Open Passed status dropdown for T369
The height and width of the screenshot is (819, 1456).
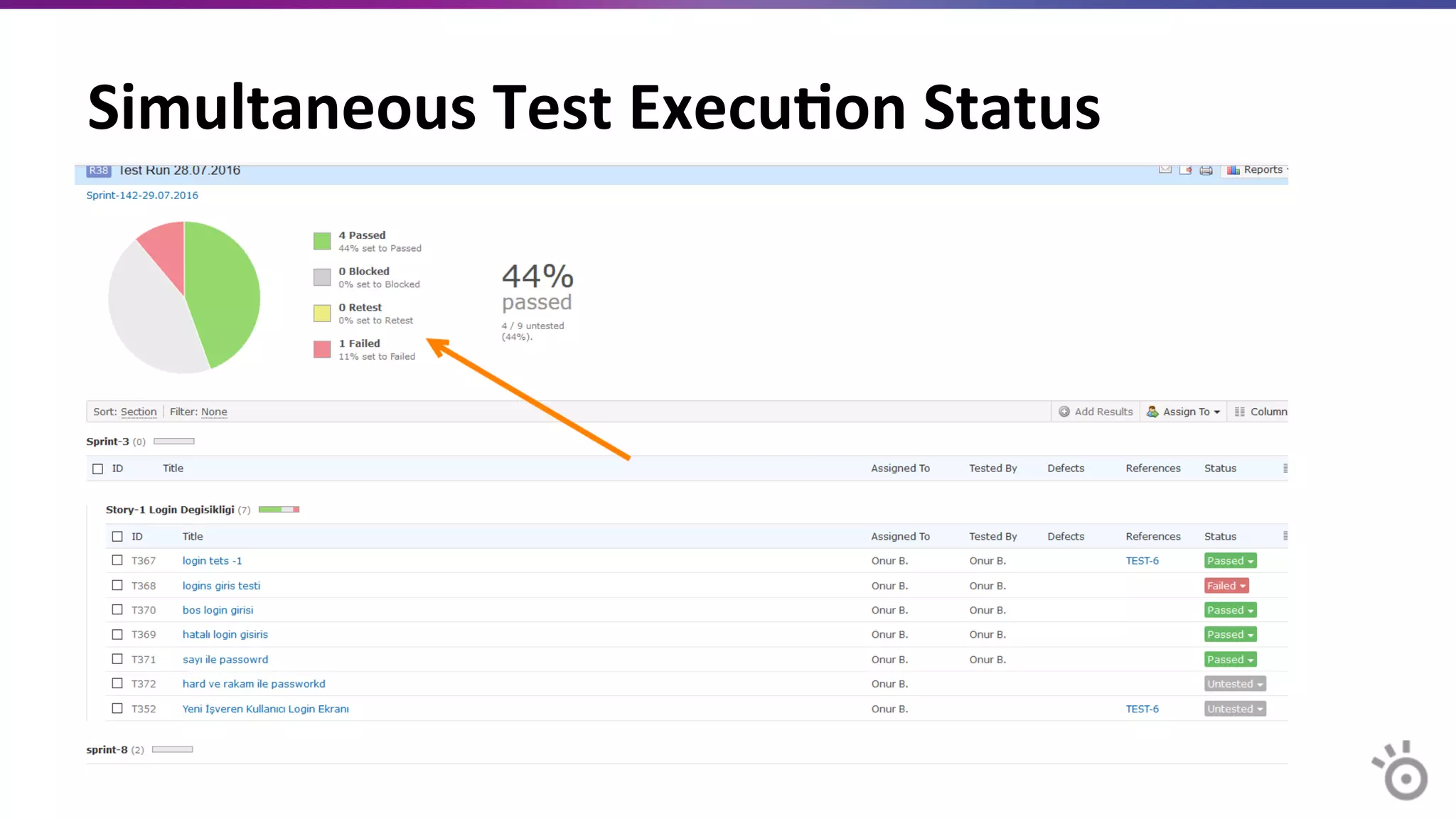(1231, 634)
